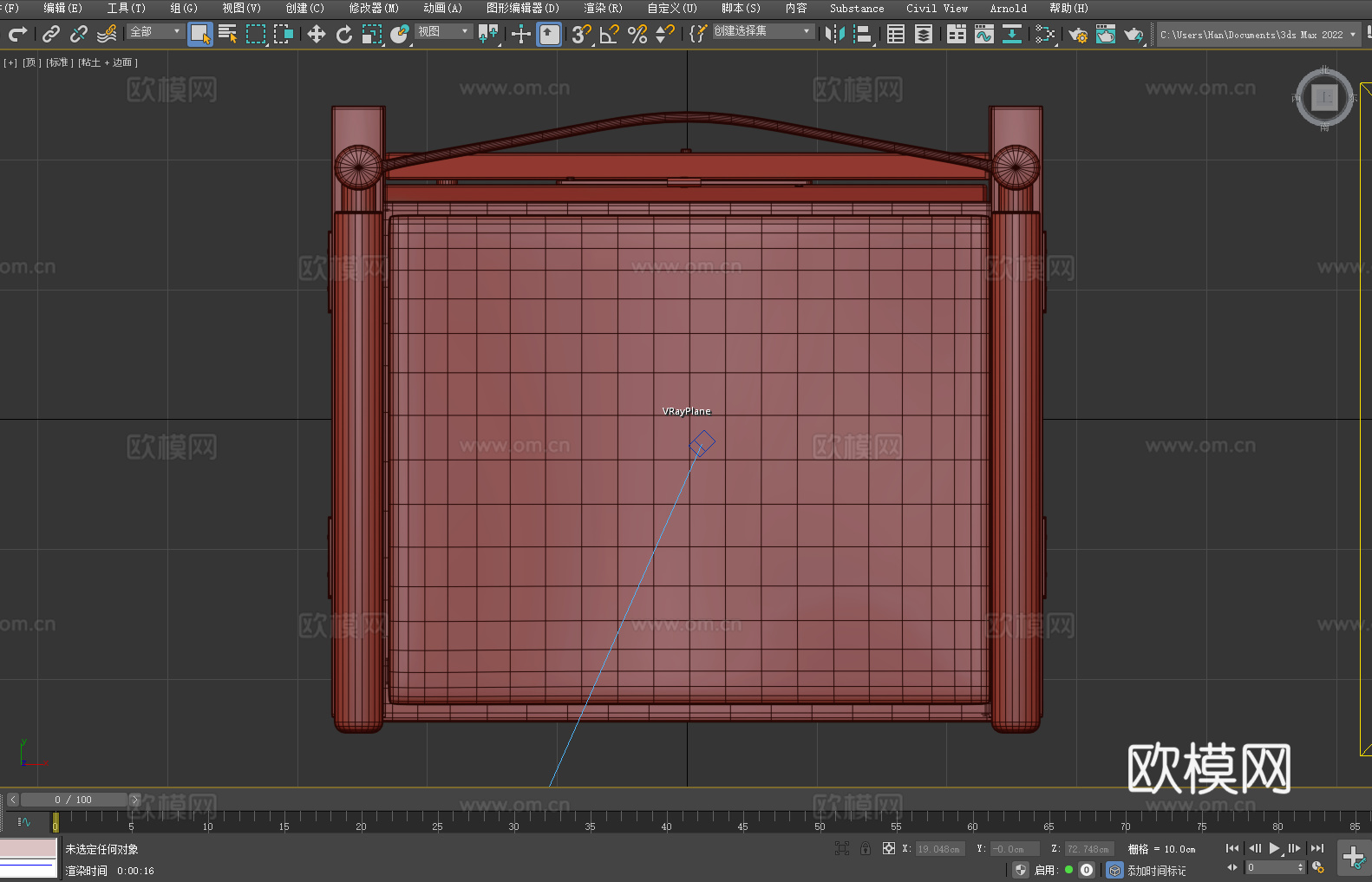Open the Arnold menu
Image resolution: width=1372 pixels, height=882 pixels.
(1008, 8)
